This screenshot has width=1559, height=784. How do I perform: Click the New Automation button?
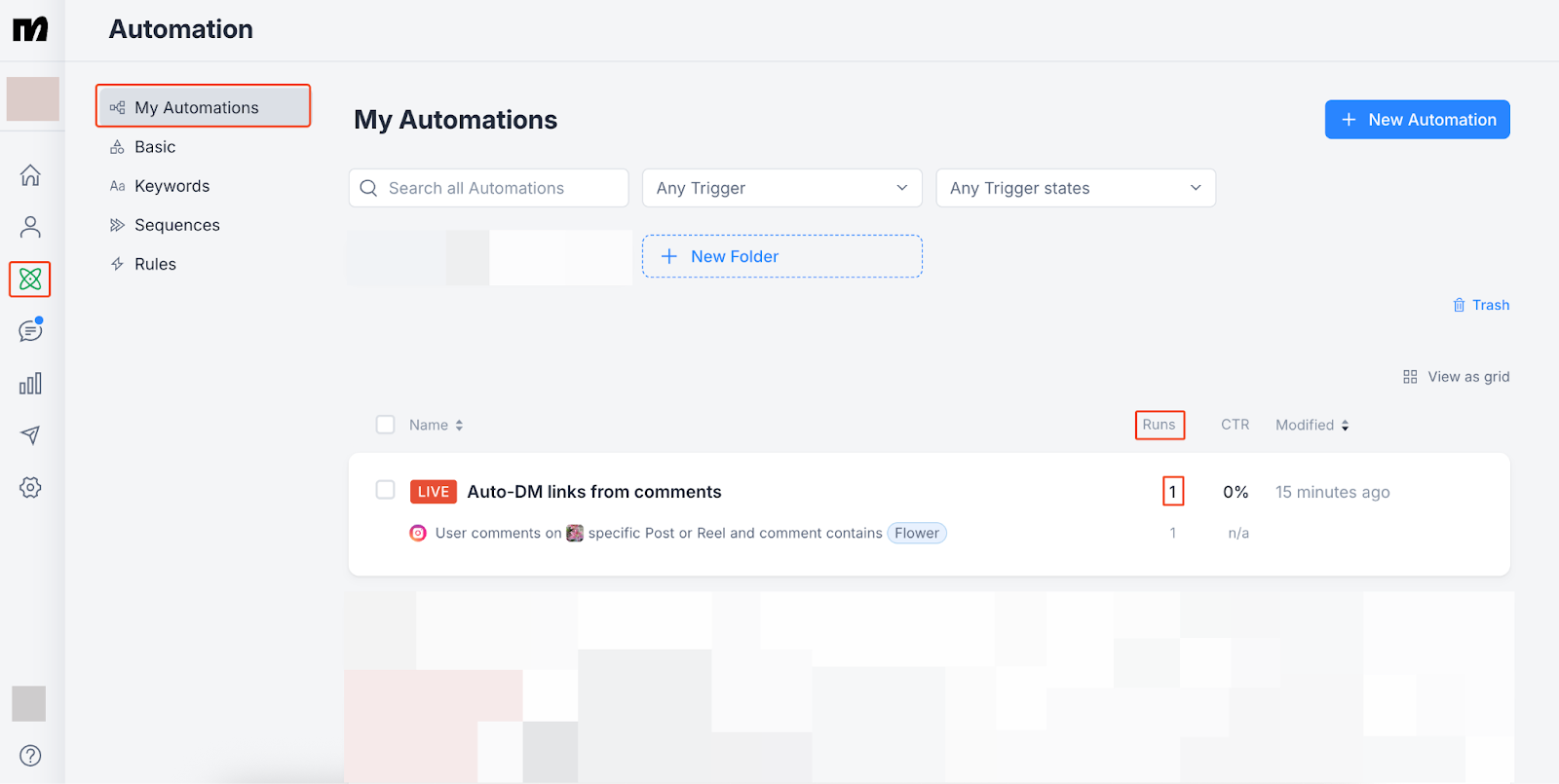[1417, 120]
